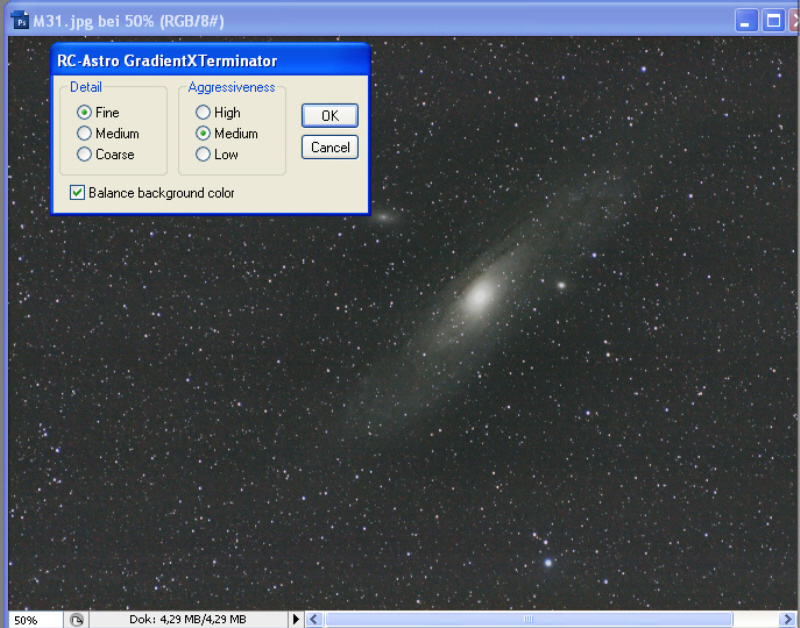The width and height of the screenshot is (800, 628).
Task: Toggle Balance background color checkbox
Action: (x=77, y=193)
